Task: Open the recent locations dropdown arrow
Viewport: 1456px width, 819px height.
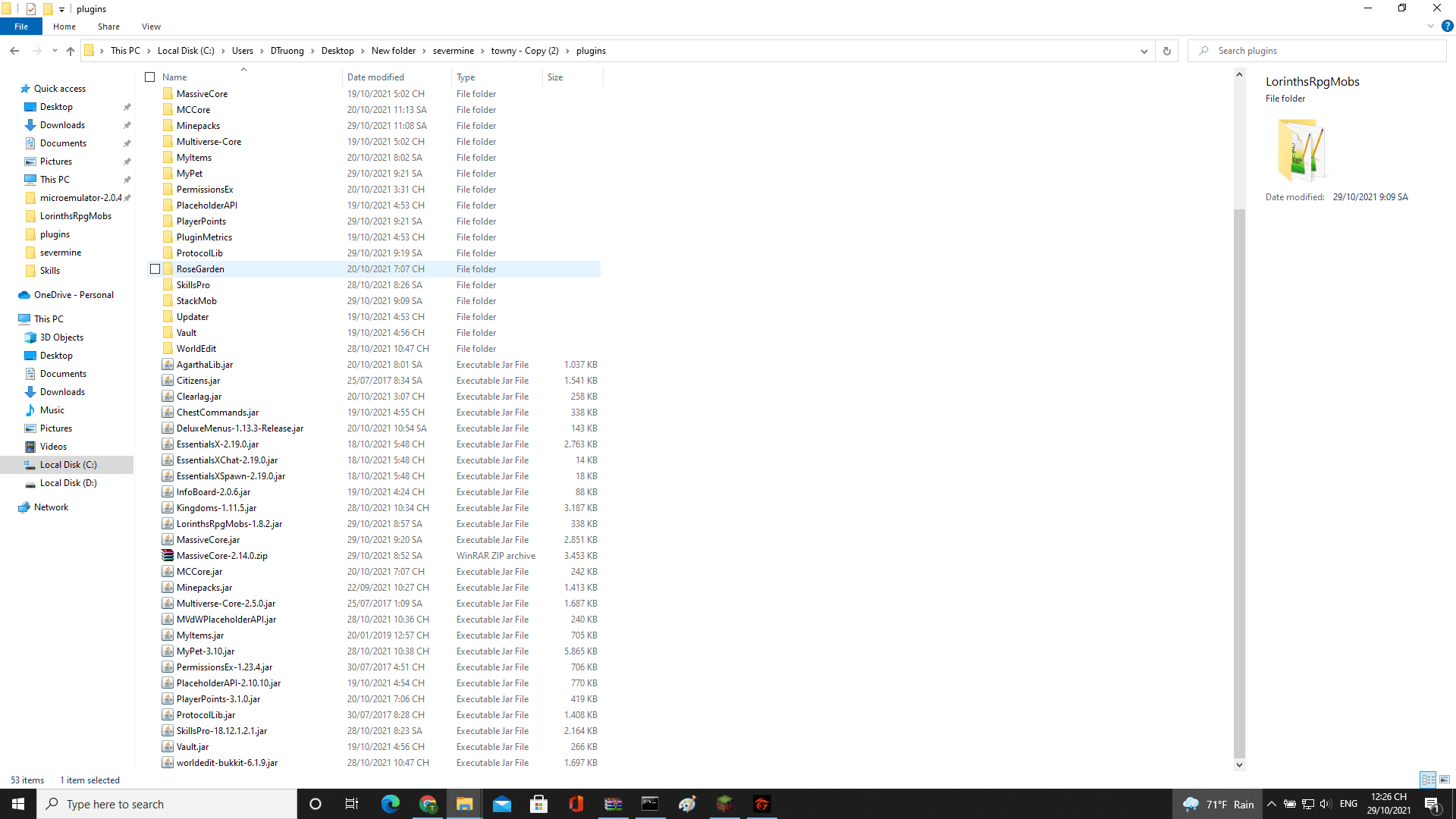Action: click(x=55, y=51)
